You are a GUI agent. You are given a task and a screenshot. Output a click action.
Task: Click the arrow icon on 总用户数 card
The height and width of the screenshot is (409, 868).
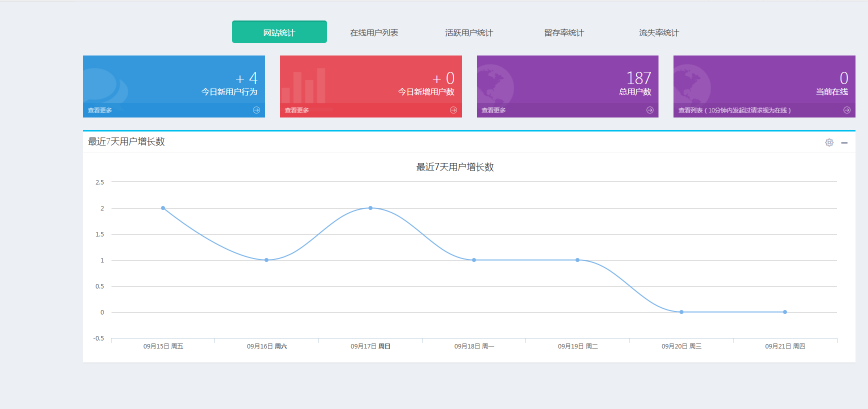click(650, 110)
